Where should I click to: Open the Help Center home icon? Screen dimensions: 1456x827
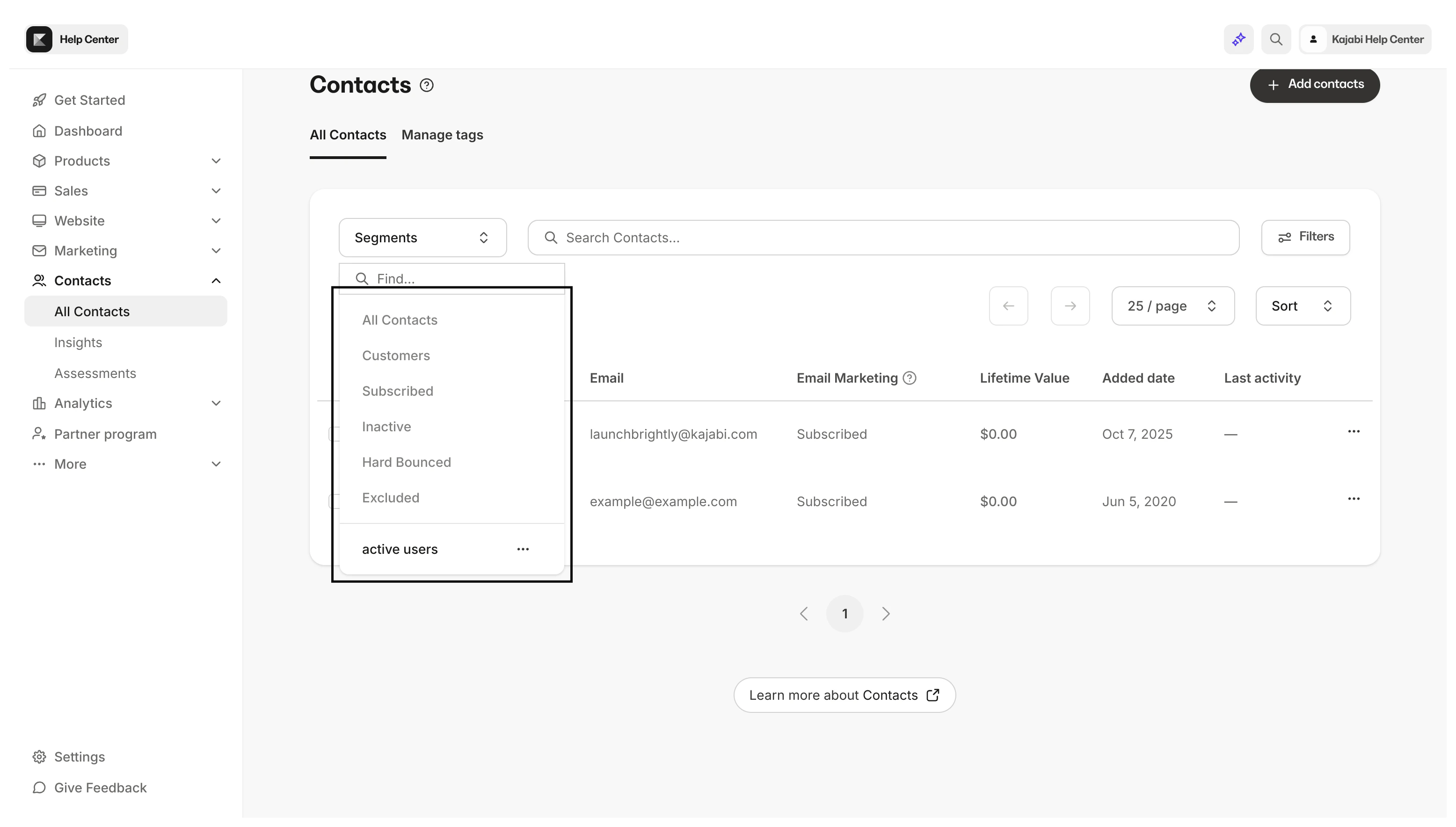(39, 39)
